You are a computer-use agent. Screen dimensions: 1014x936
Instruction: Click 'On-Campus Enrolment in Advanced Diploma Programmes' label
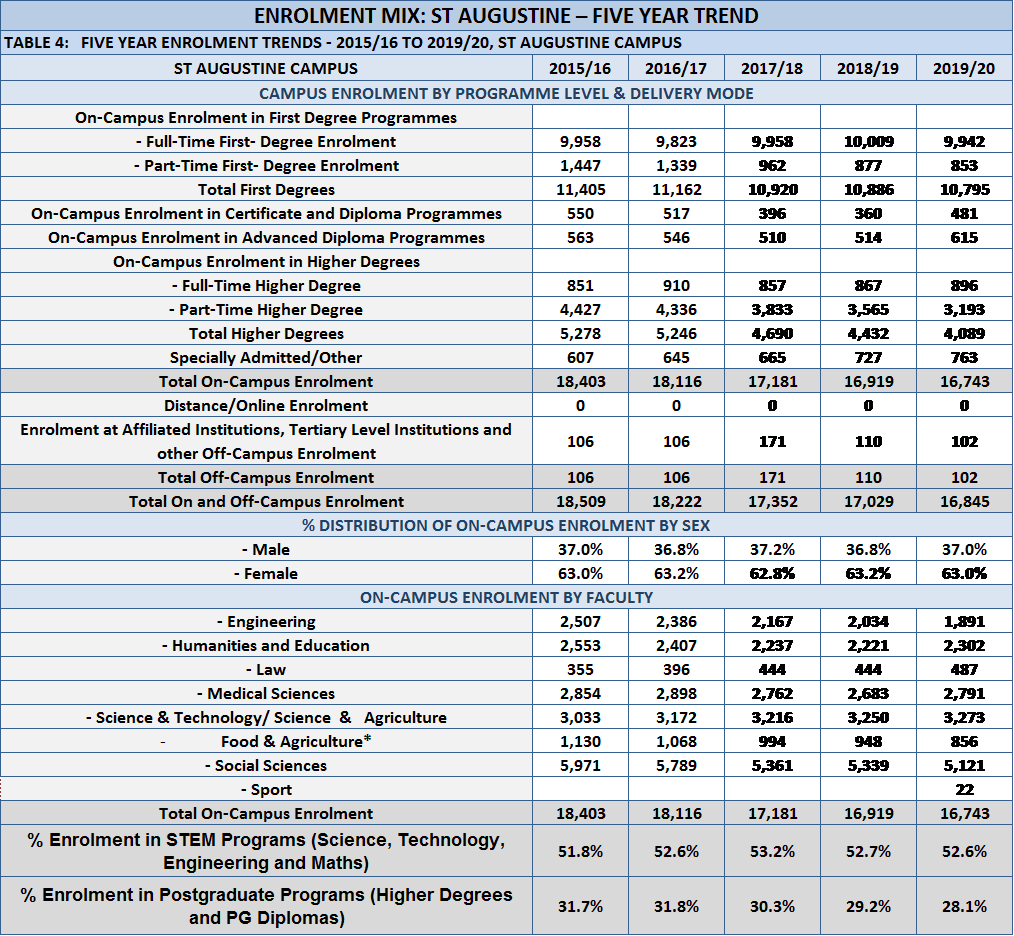click(266, 237)
